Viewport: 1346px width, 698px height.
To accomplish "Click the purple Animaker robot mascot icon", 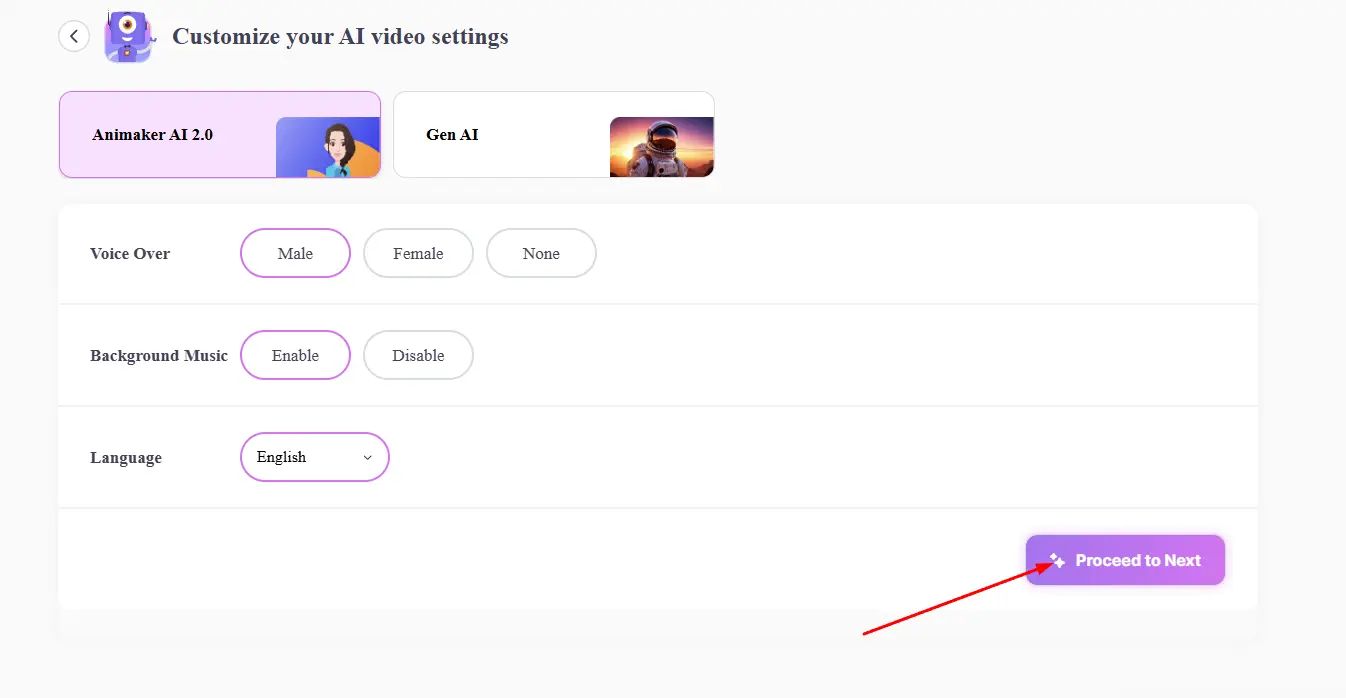I will pyautogui.click(x=128, y=37).
